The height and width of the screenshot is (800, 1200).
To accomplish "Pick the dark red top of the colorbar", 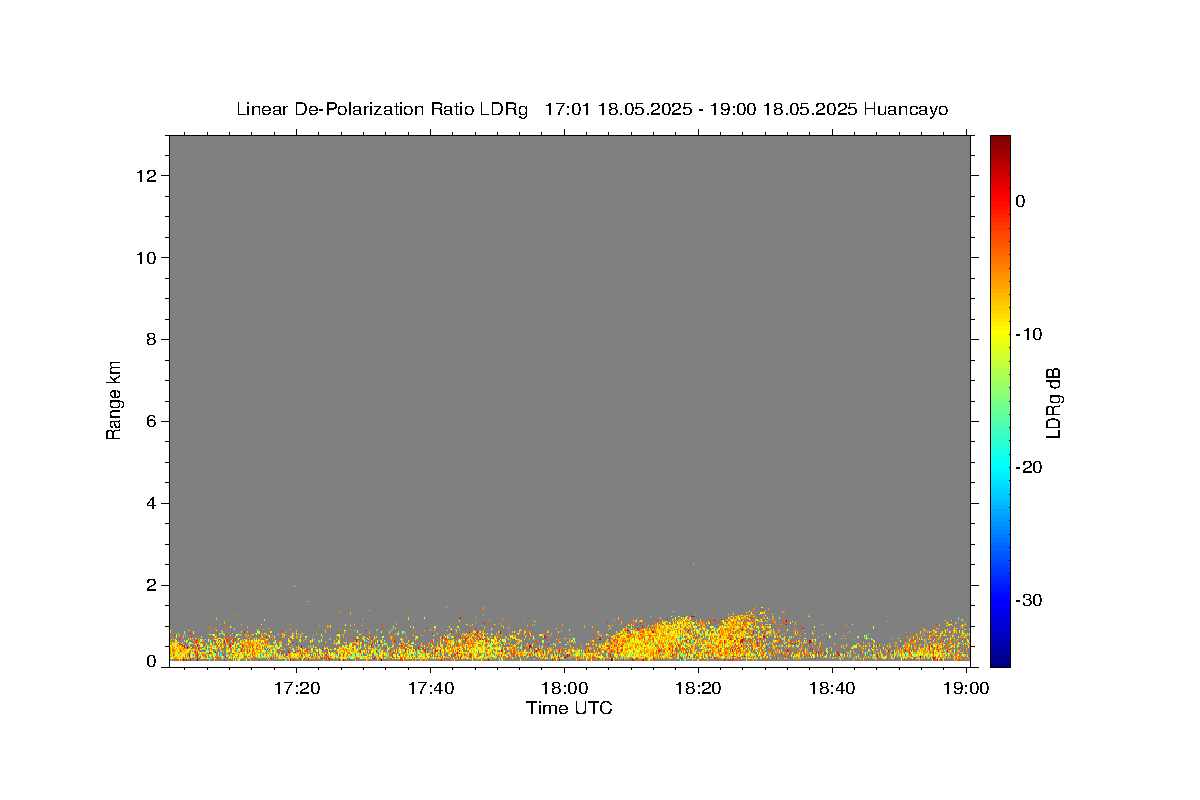I will pyautogui.click(x=1000, y=141).
